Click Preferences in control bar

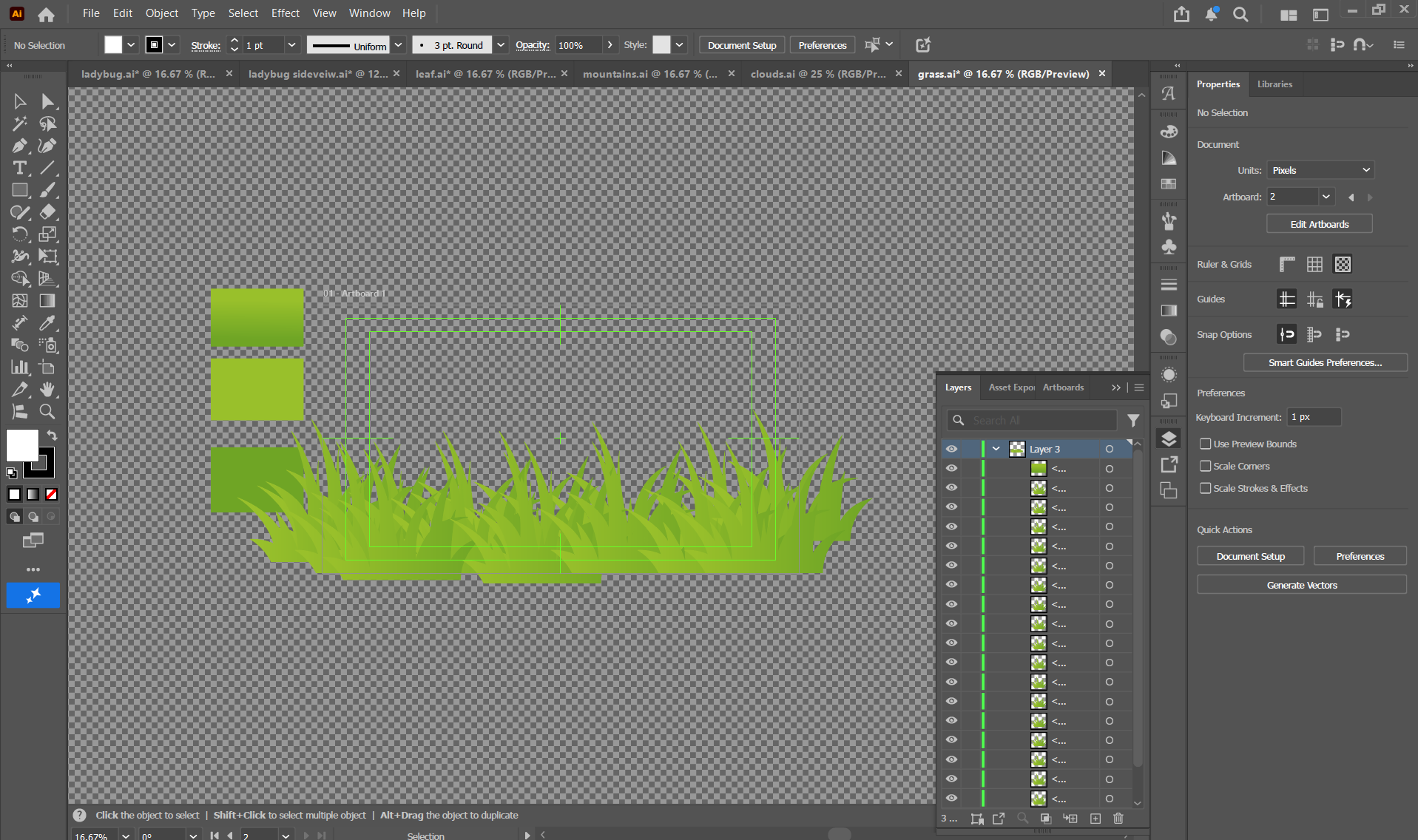pyautogui.click(x=823, y=45)
